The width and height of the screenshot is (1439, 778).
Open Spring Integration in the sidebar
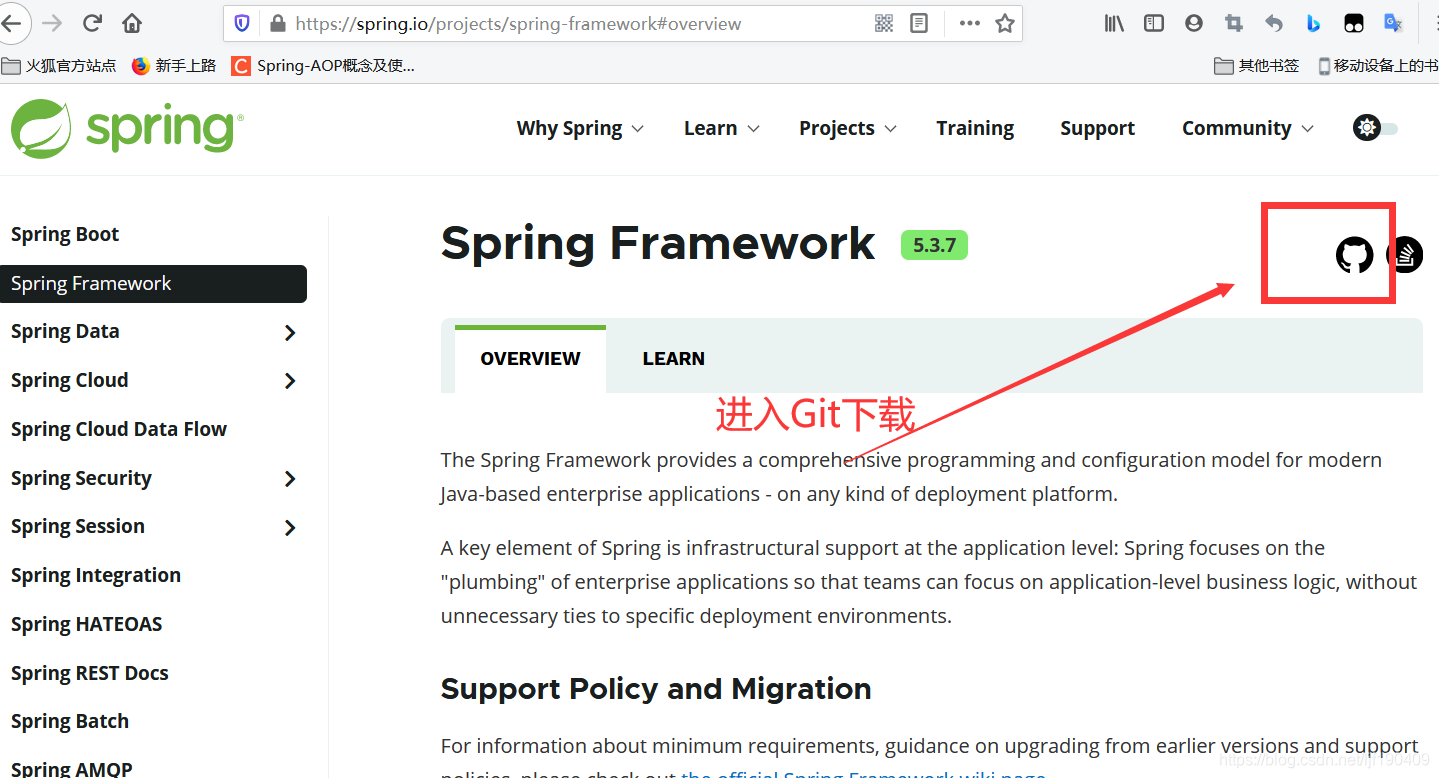pyautogui.click(x=96, y=576)
